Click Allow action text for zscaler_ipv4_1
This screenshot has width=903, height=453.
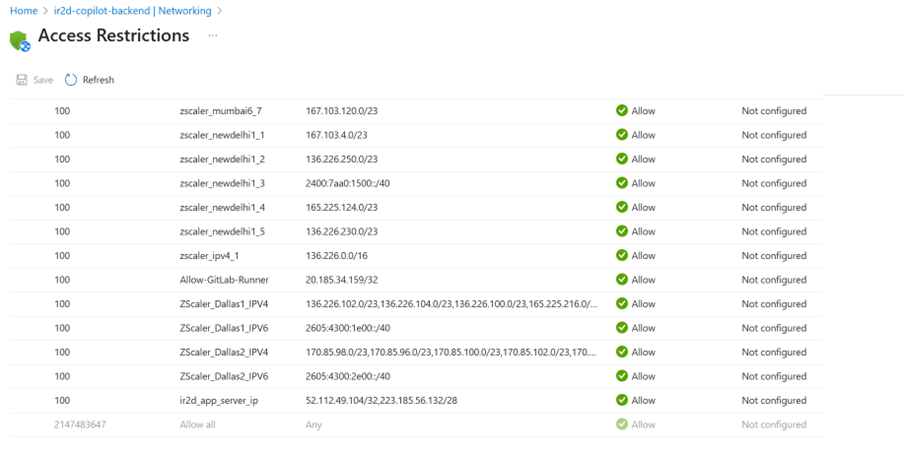[x=643, y=256]
